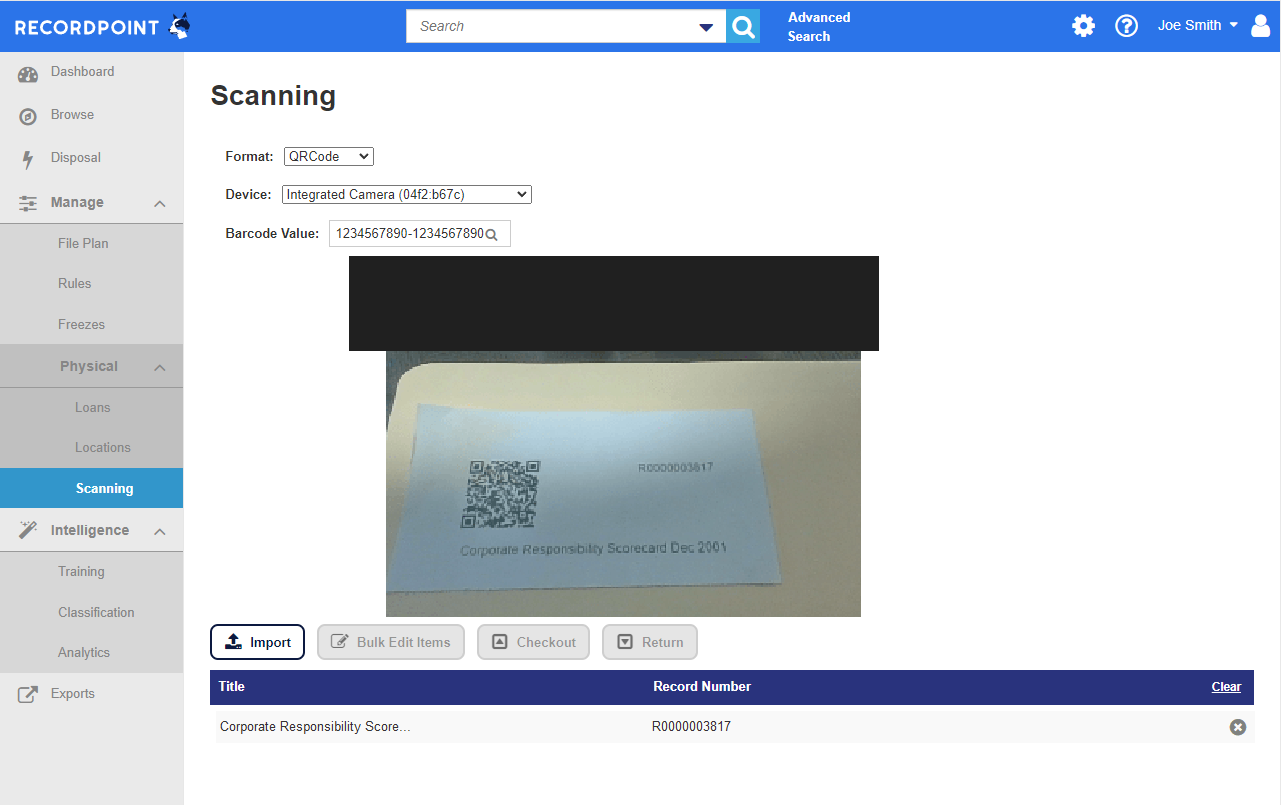The height and width of the screenshot is (805, 1281).
Task: Click the Manage sliders icon
Action: tap(28, 203)
